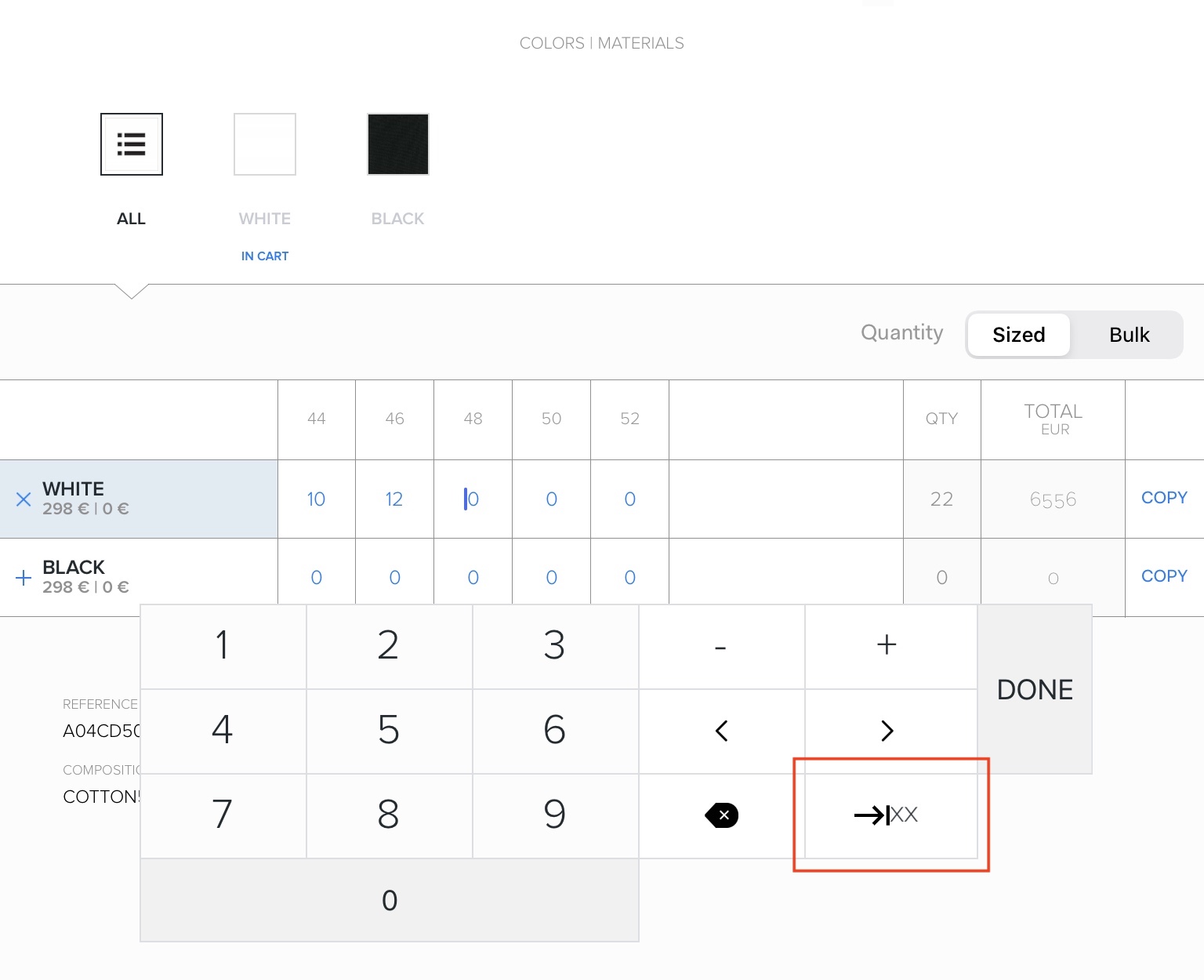Tap keypad digit 7

223,815
